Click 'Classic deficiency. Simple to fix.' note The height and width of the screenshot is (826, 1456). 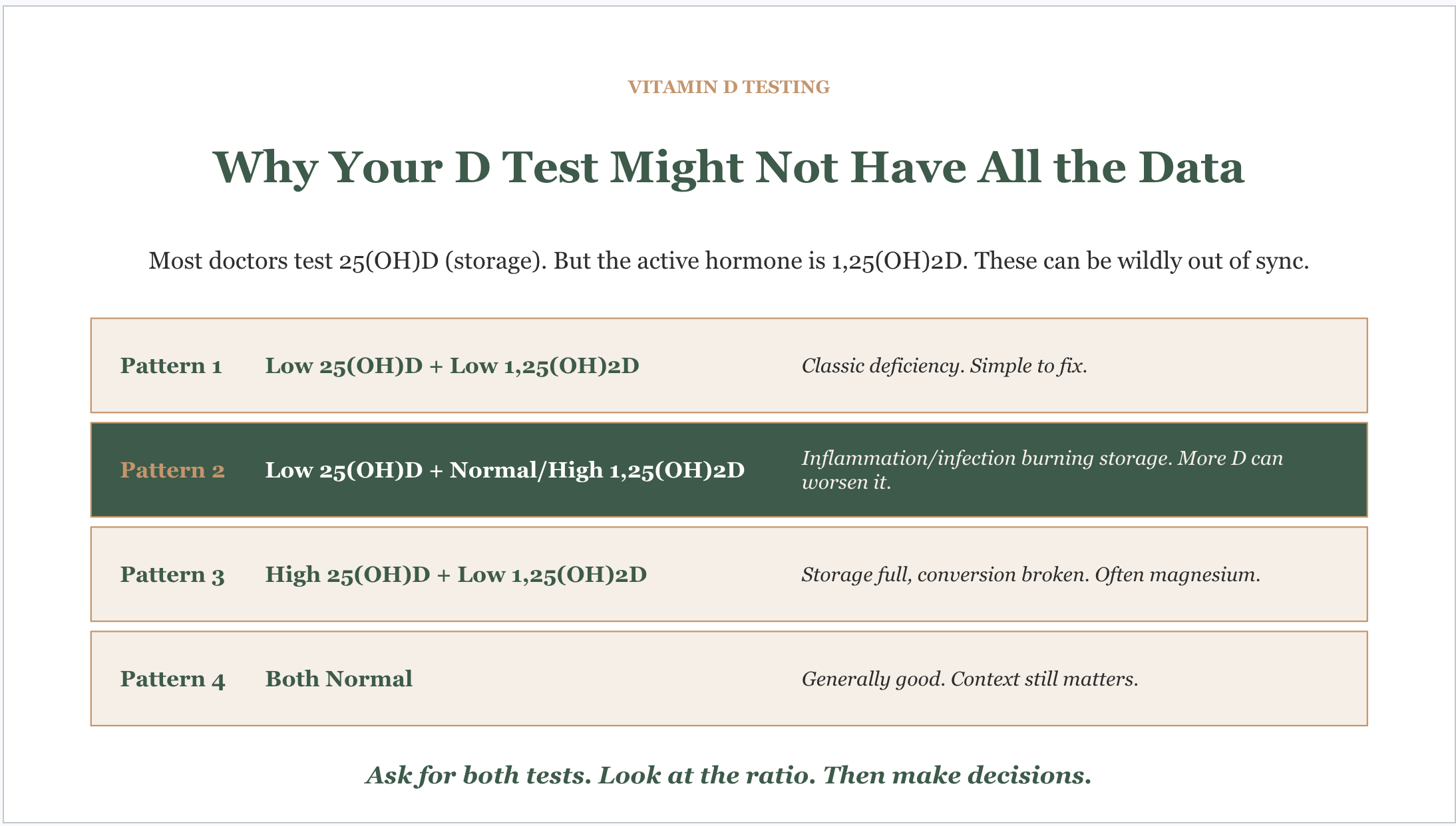(944, 366)
